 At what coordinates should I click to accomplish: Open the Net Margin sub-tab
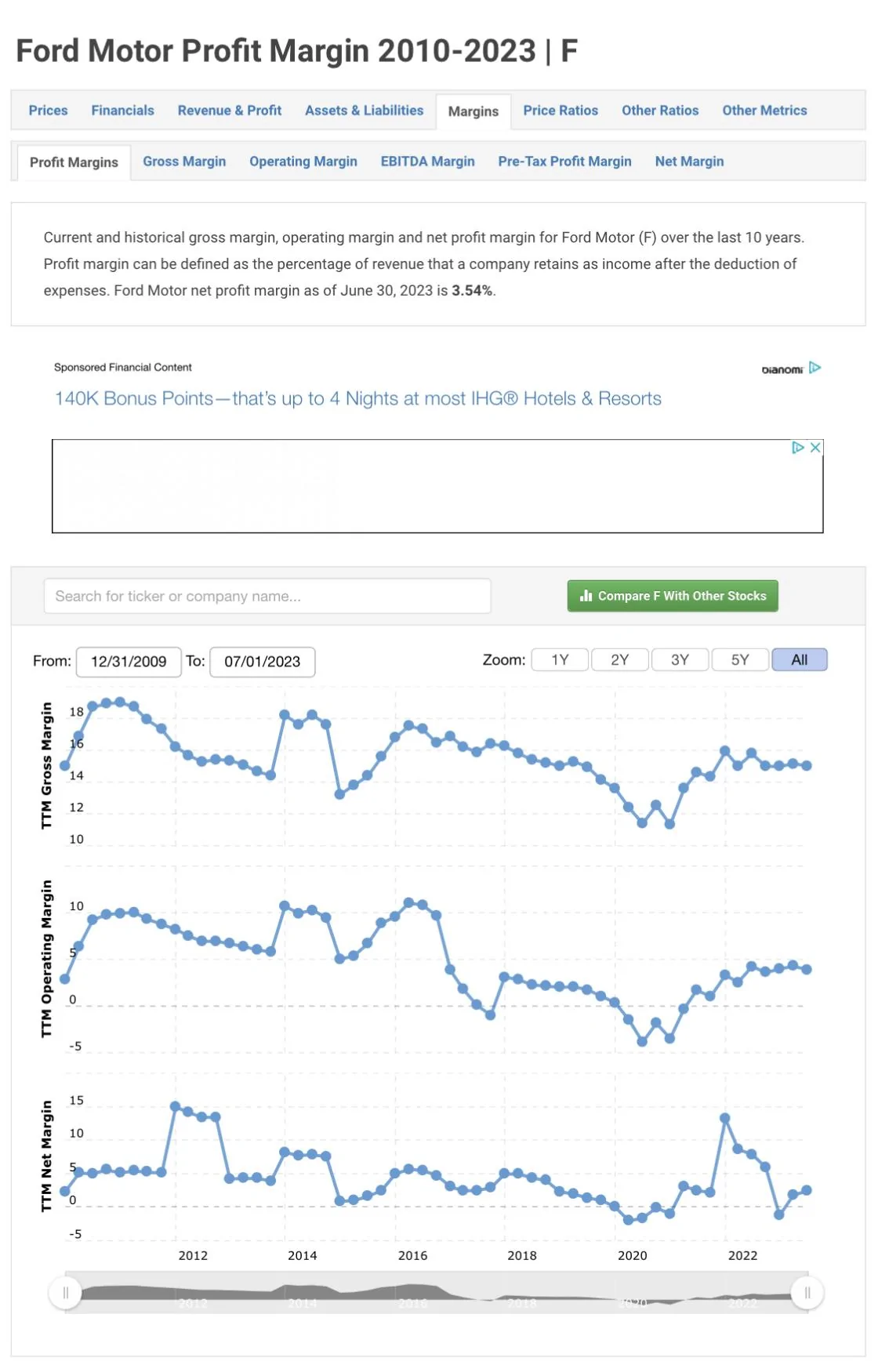[x=689, y=162]
